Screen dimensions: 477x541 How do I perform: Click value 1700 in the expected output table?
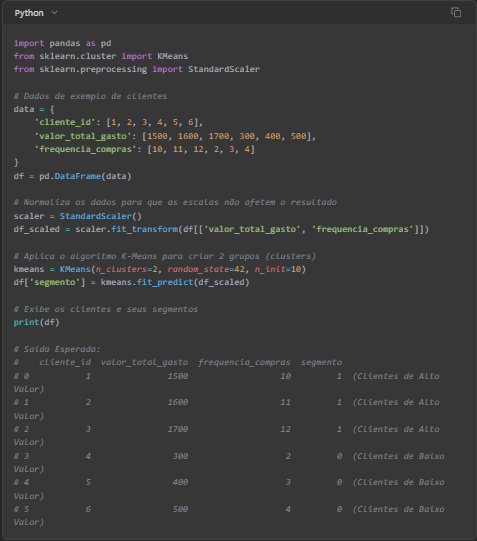(178, 430)
